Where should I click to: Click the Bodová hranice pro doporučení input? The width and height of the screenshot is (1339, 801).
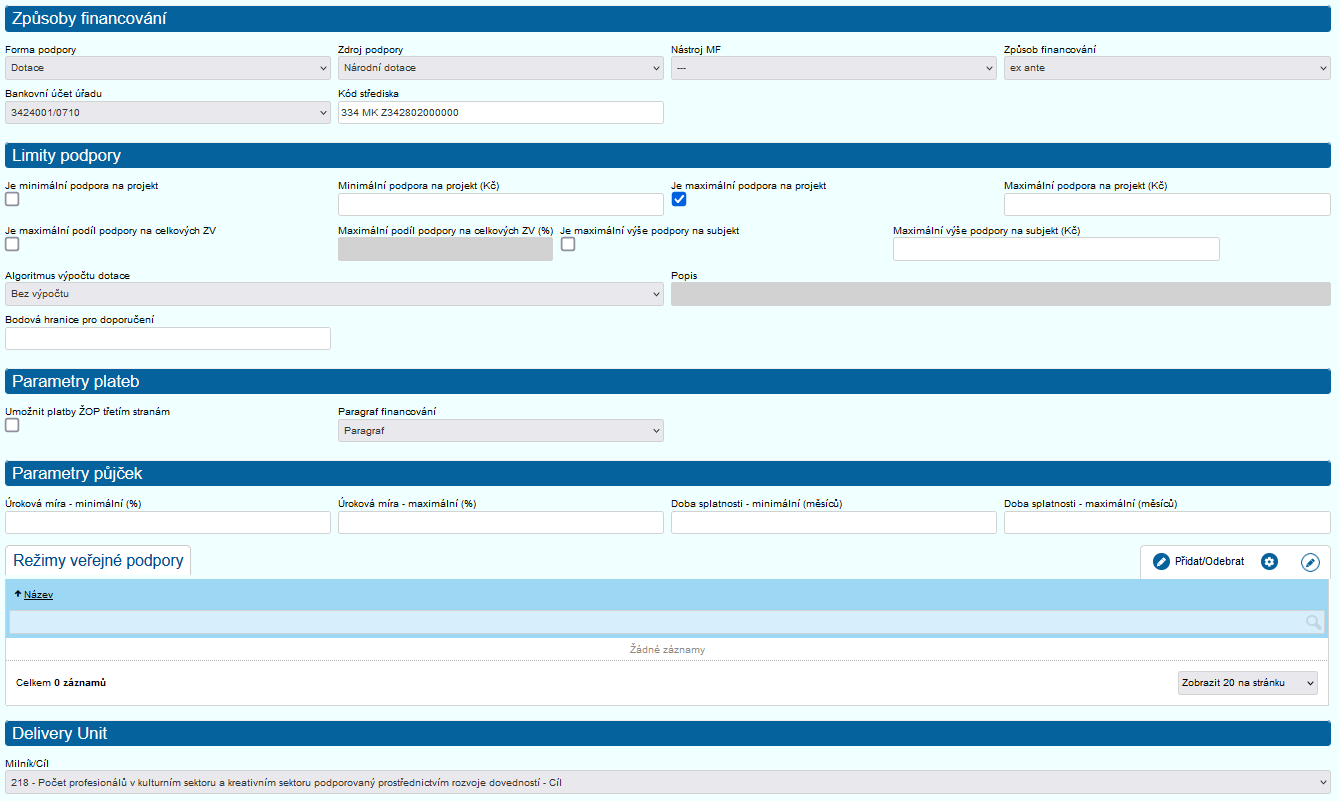pyautogui.click(x=167, y=339)
